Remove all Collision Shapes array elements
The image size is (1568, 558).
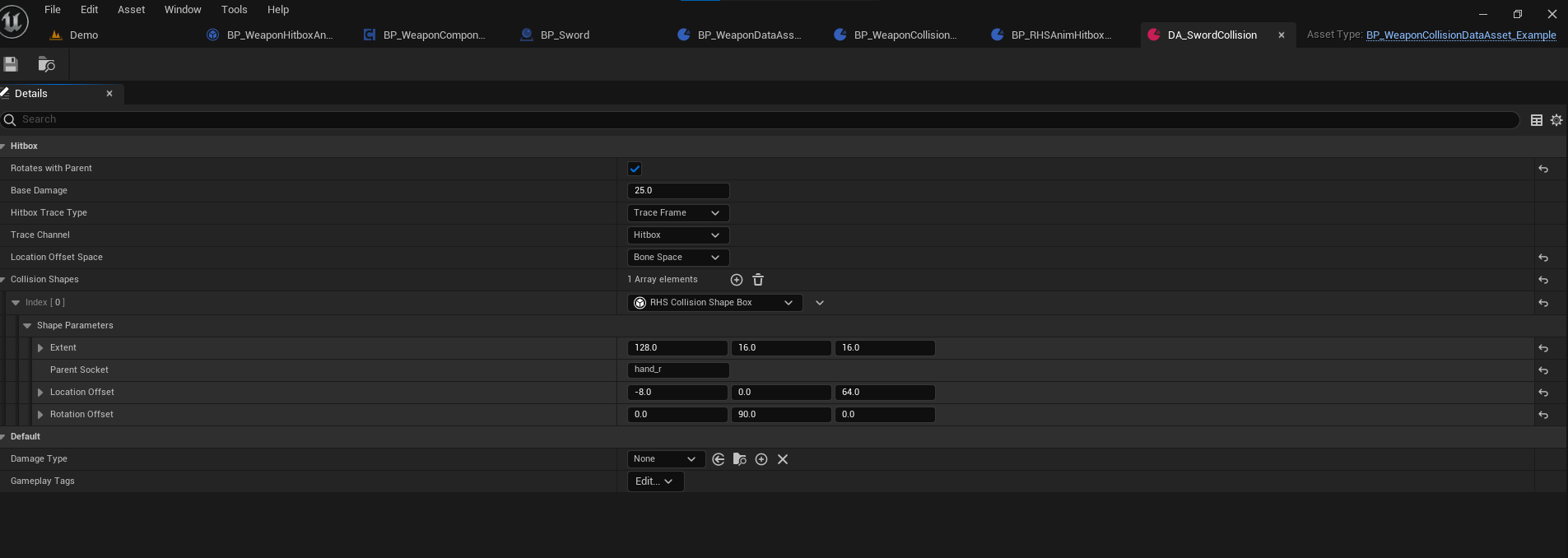click(758, 280)
